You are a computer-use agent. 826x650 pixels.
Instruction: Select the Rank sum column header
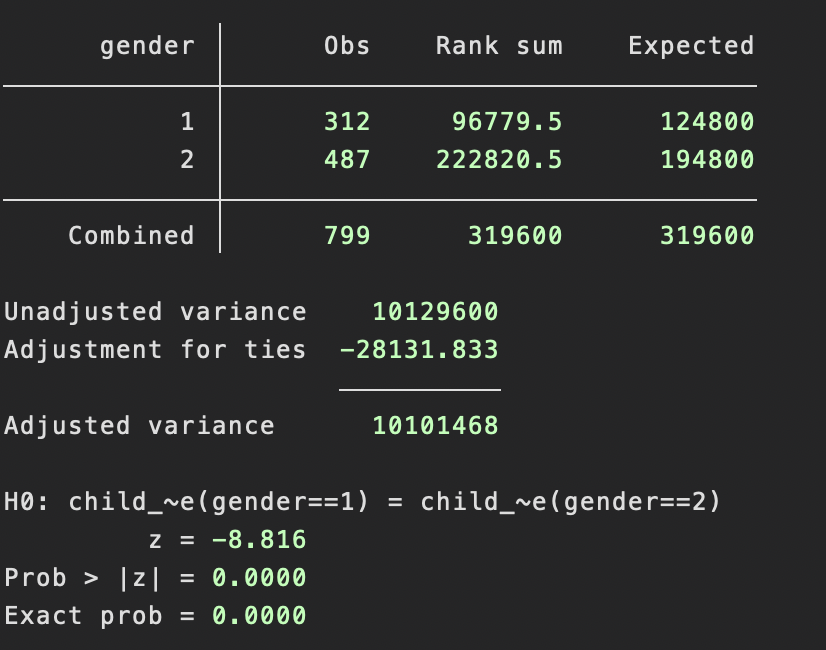tap(499, 45)
